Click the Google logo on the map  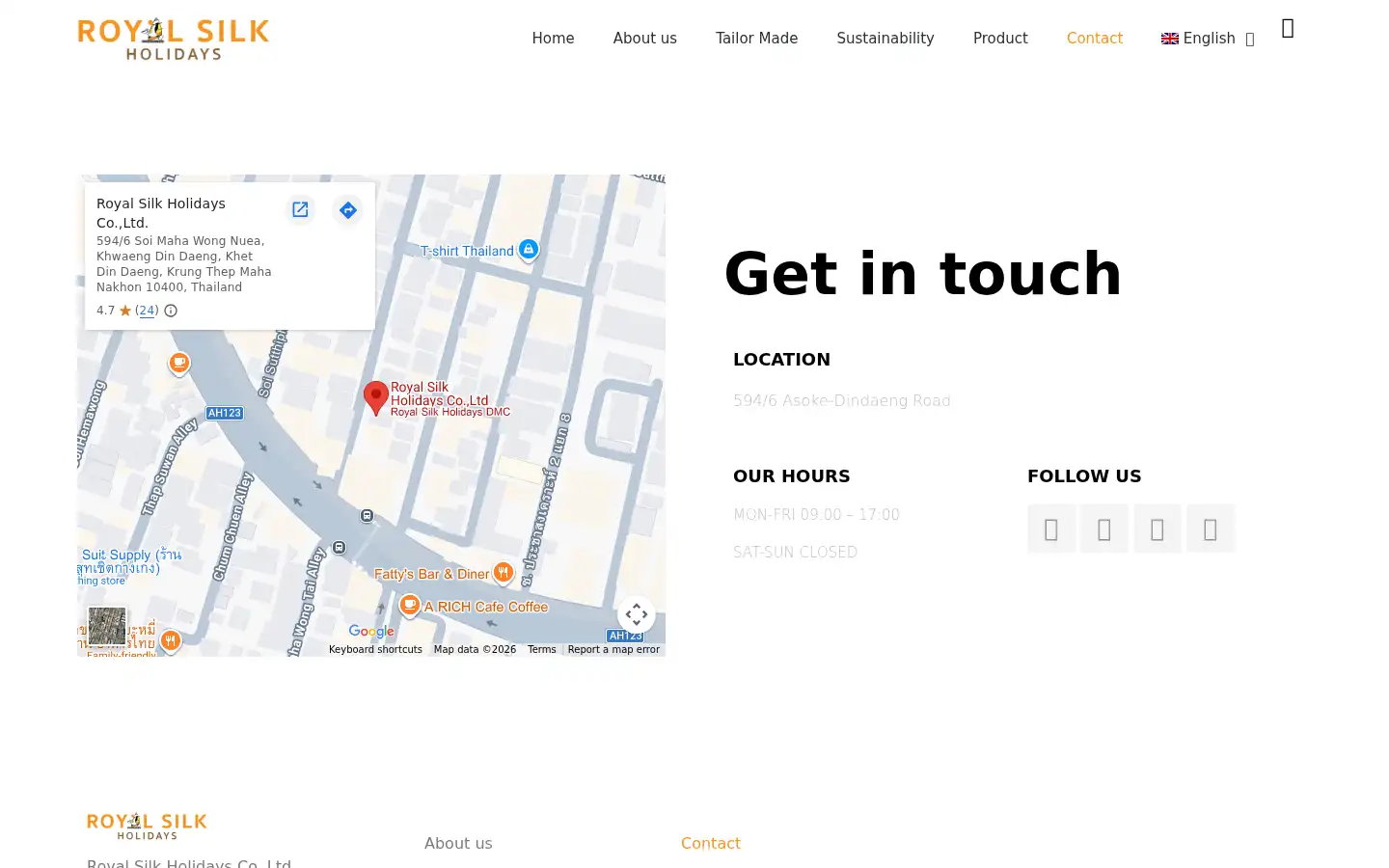(x=371, y=632)
